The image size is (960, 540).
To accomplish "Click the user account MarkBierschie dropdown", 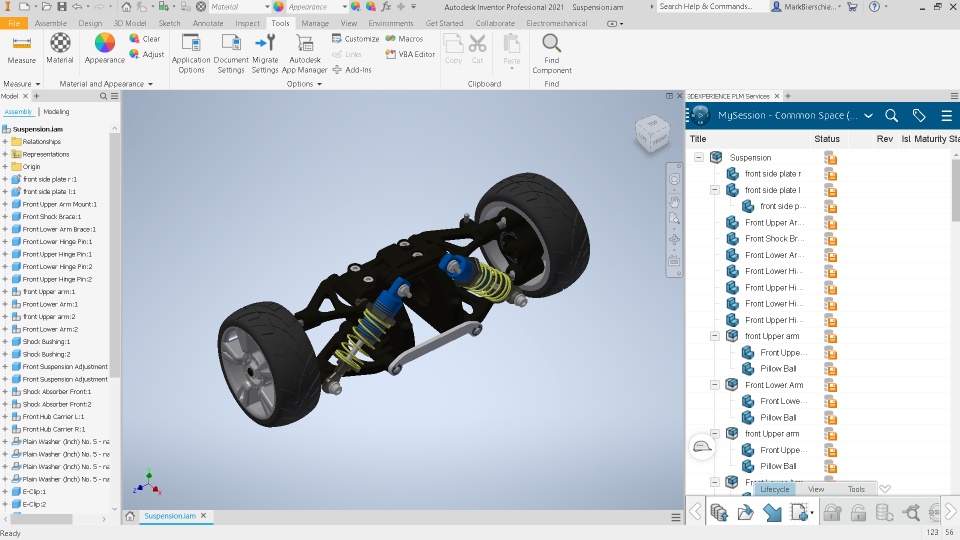I will pyautogui.click(x=806, y=7).
